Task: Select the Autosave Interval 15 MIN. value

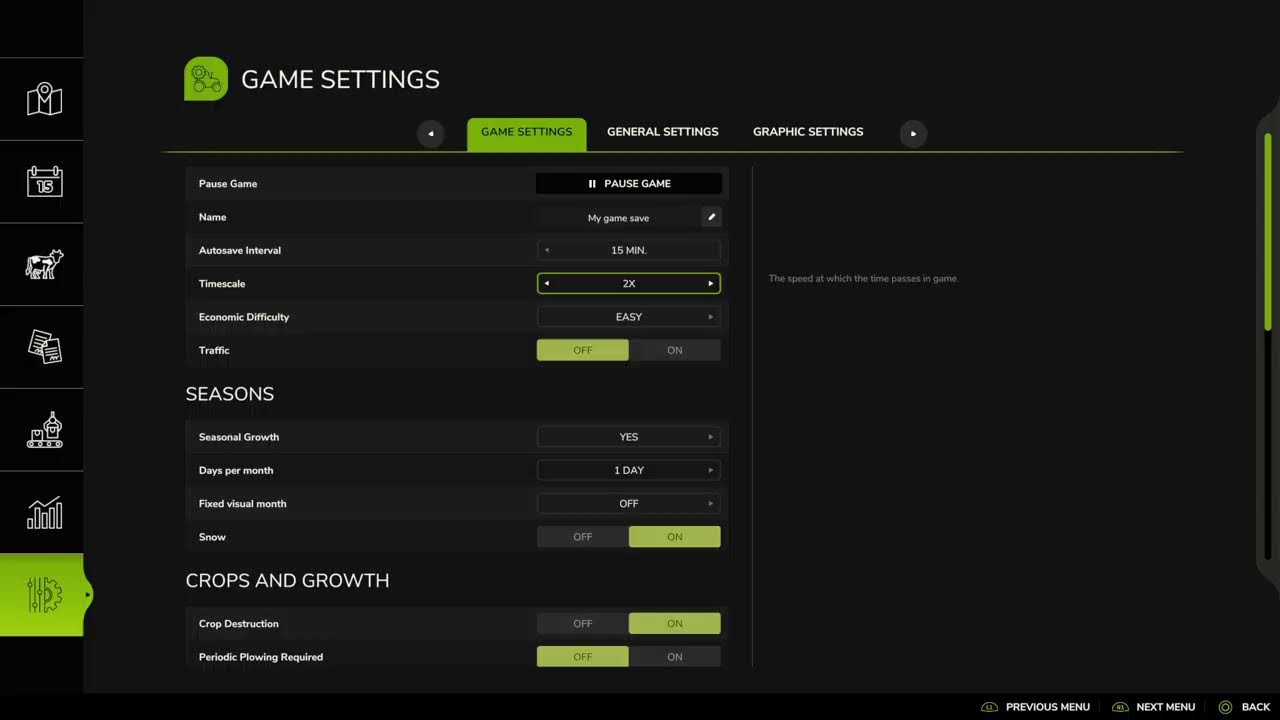Action: pos(629,250)
